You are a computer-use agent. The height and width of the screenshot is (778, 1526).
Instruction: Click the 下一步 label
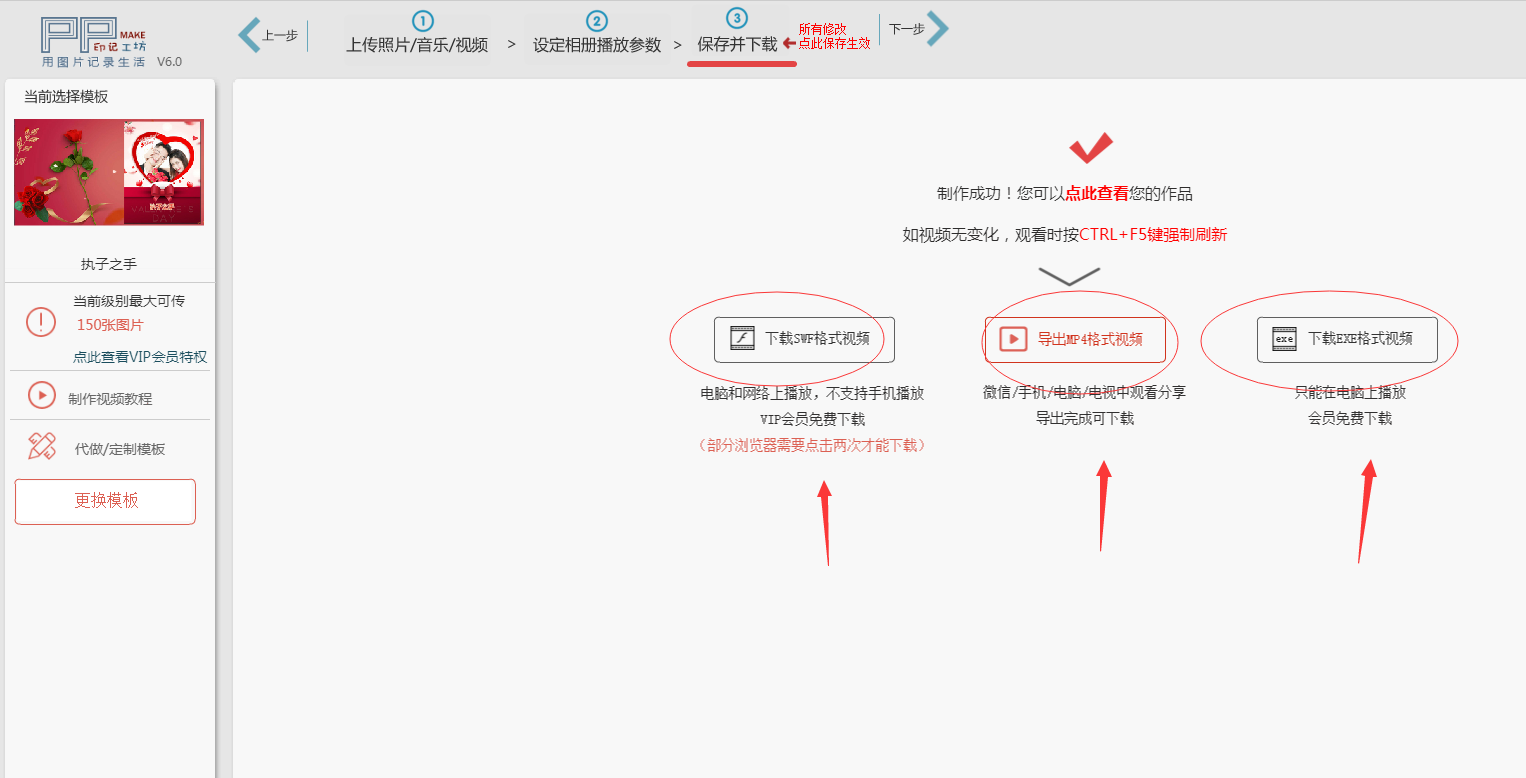(907, 29)
